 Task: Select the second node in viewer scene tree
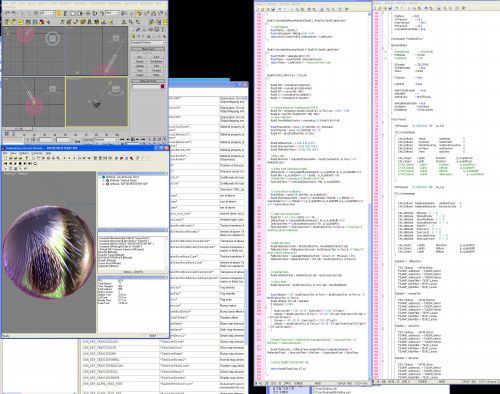121,180
